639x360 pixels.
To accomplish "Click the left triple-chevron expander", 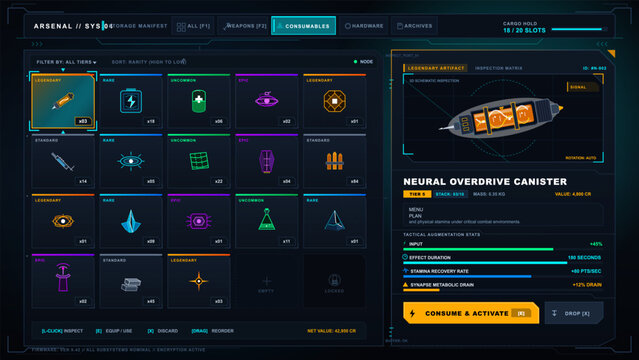I will point(37,44).
